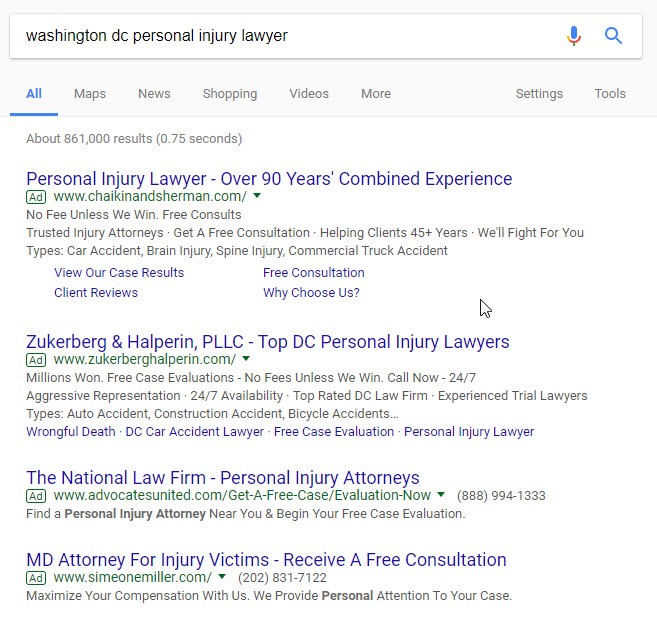Click the Ad badge beside zukerberghalperin.com
This screenshot has width=657, height=618.
click(36, 359)
